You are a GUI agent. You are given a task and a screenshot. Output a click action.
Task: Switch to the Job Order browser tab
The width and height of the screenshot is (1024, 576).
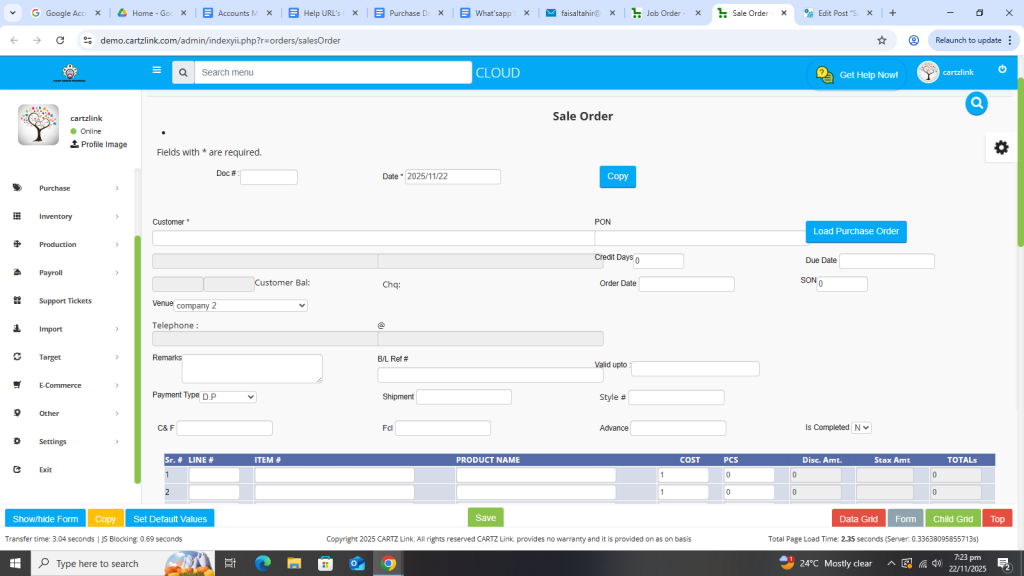tap(665, 13)
